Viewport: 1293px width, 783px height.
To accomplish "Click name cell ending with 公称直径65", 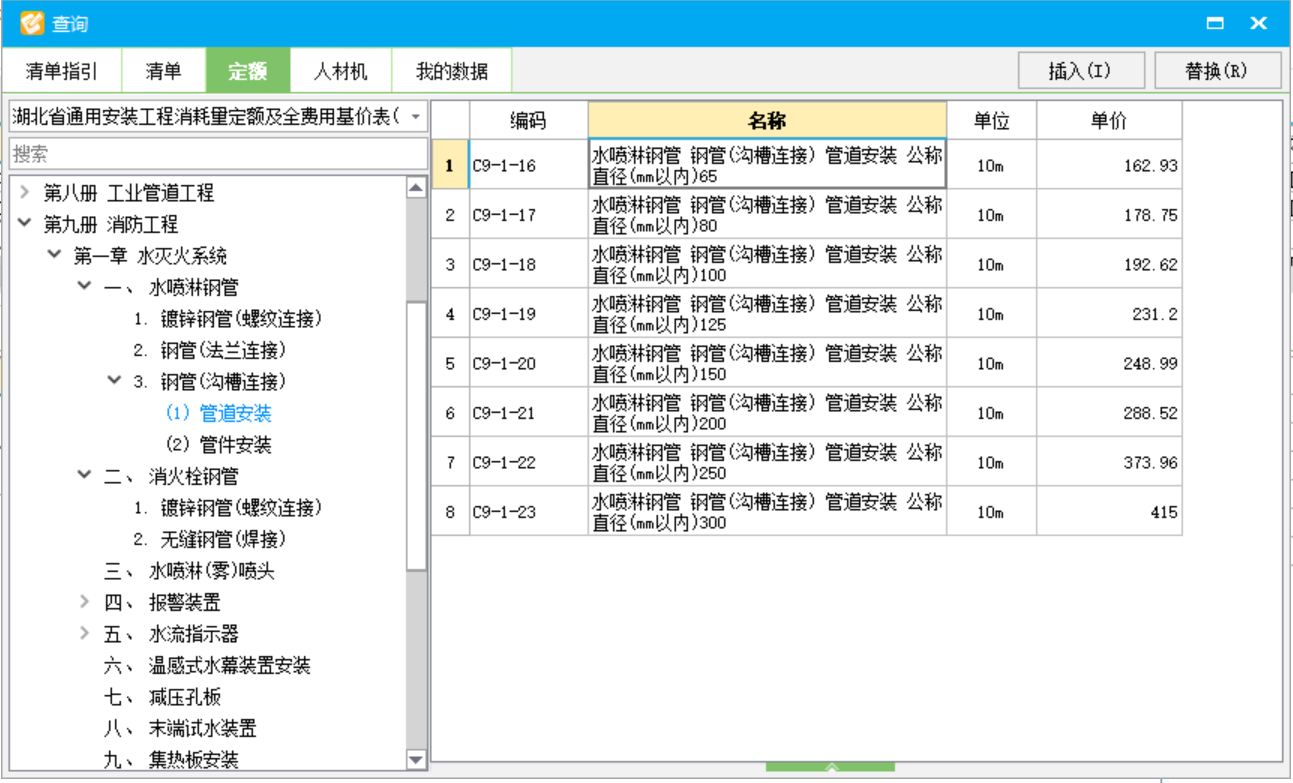I will coord(767,165).
